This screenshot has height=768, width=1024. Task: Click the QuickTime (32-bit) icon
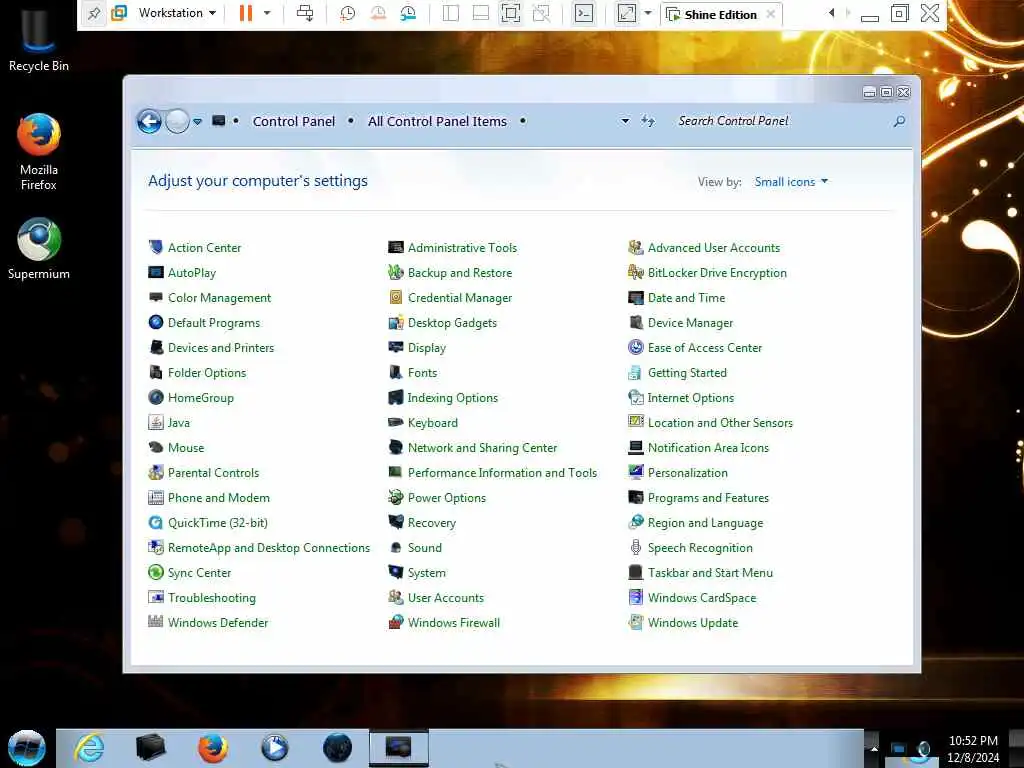pyautogui.click(x=155, y=522)
